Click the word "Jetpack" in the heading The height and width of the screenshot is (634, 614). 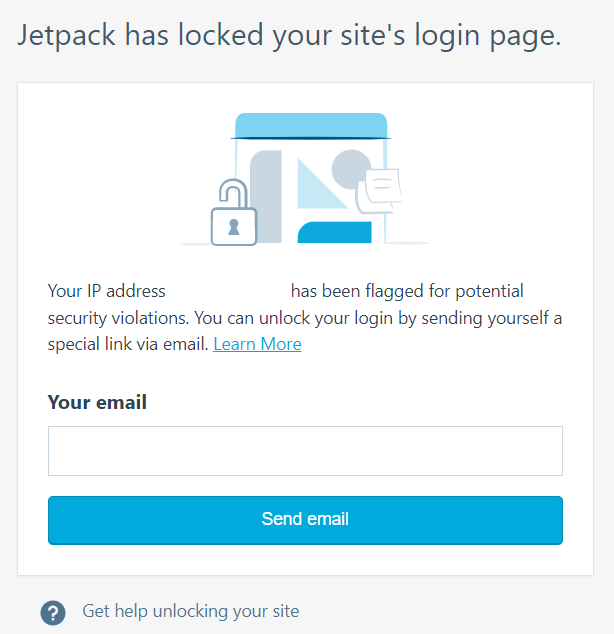coord(67,36)
